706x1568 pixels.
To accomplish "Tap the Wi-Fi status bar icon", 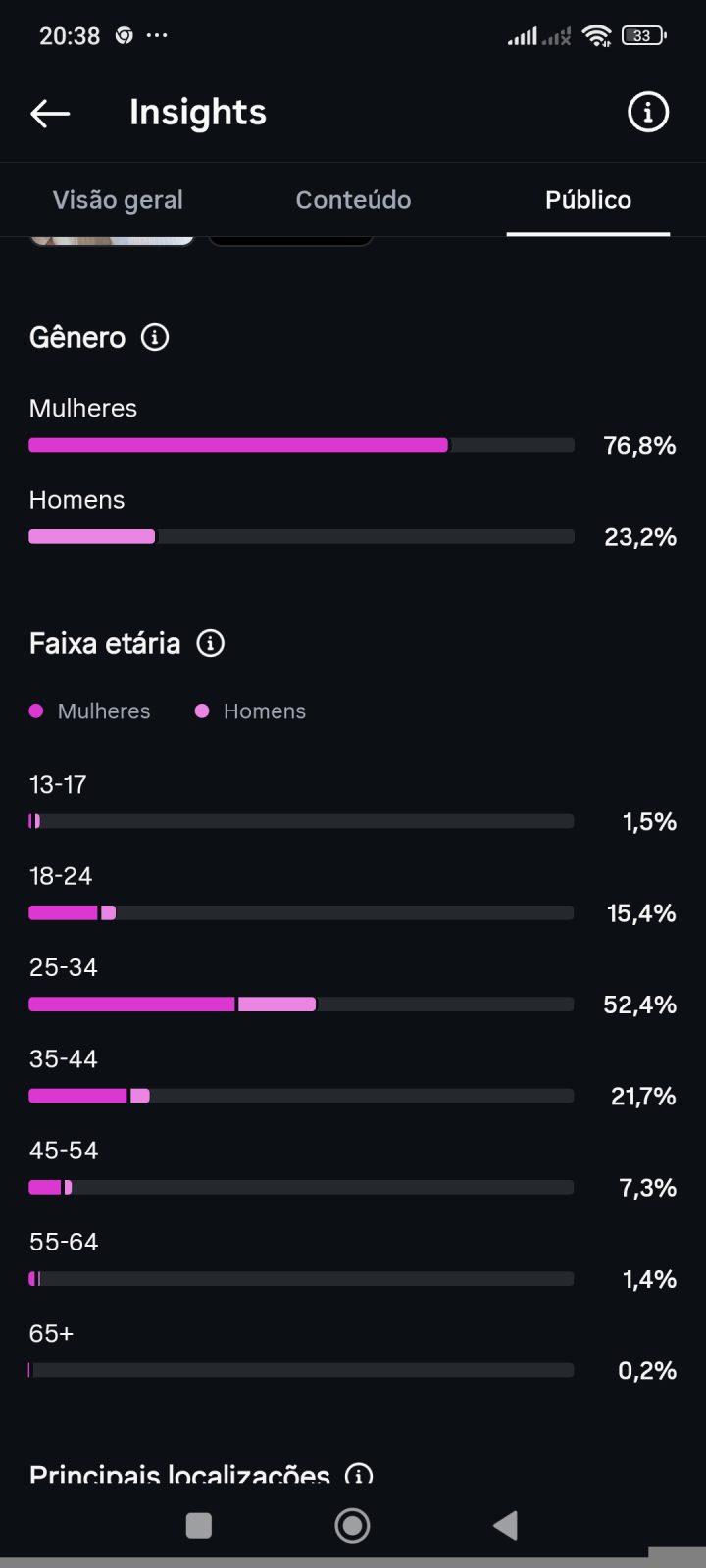I will coord(596,36).
